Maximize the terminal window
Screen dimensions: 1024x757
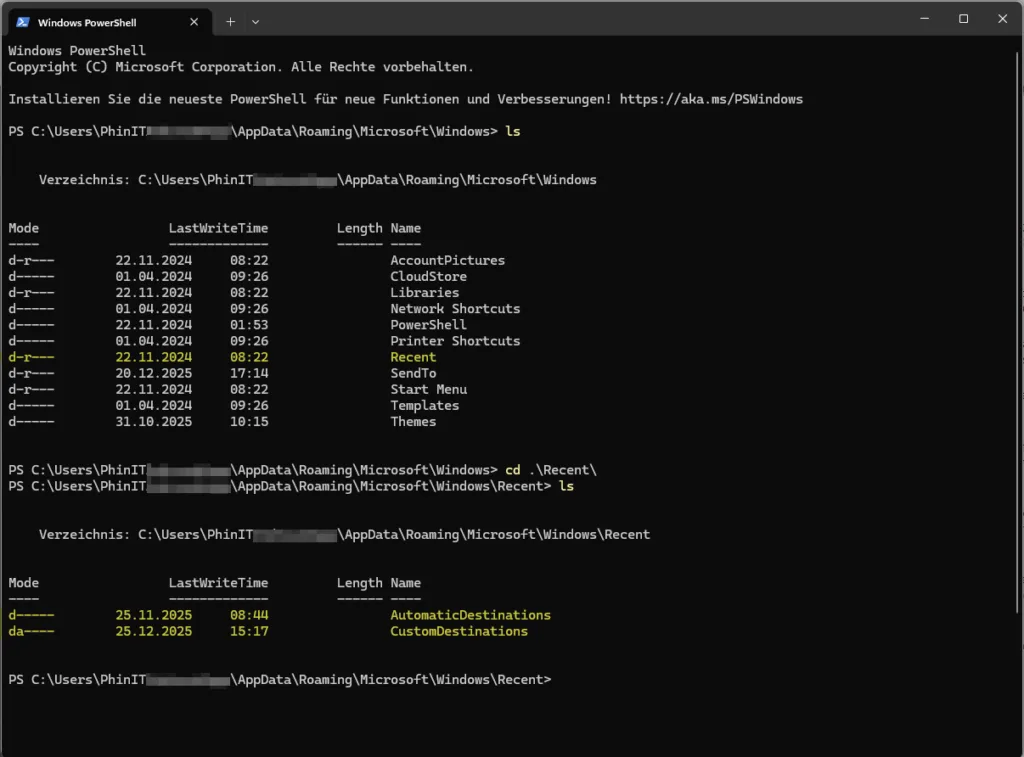point(963,19)
